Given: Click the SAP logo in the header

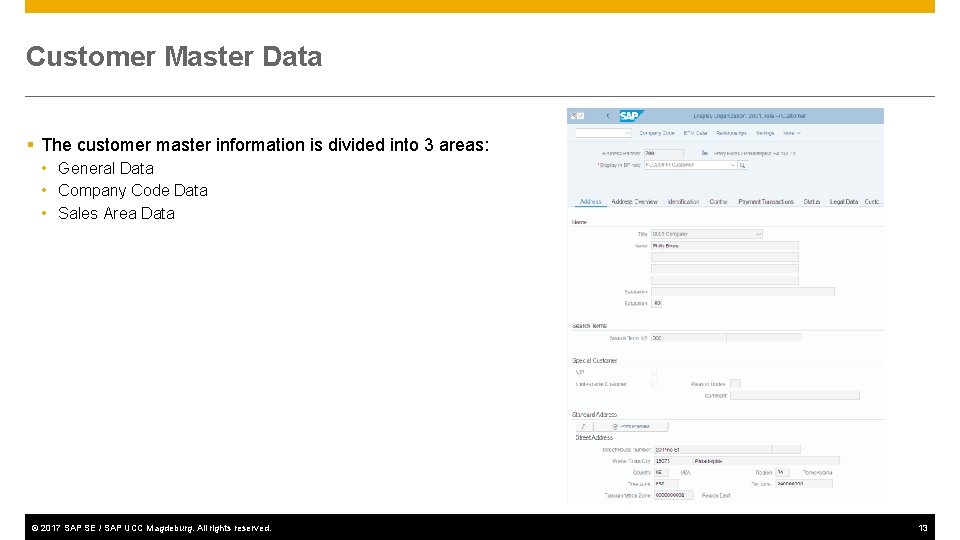Looking at the screenshot, I should point(630,116).
